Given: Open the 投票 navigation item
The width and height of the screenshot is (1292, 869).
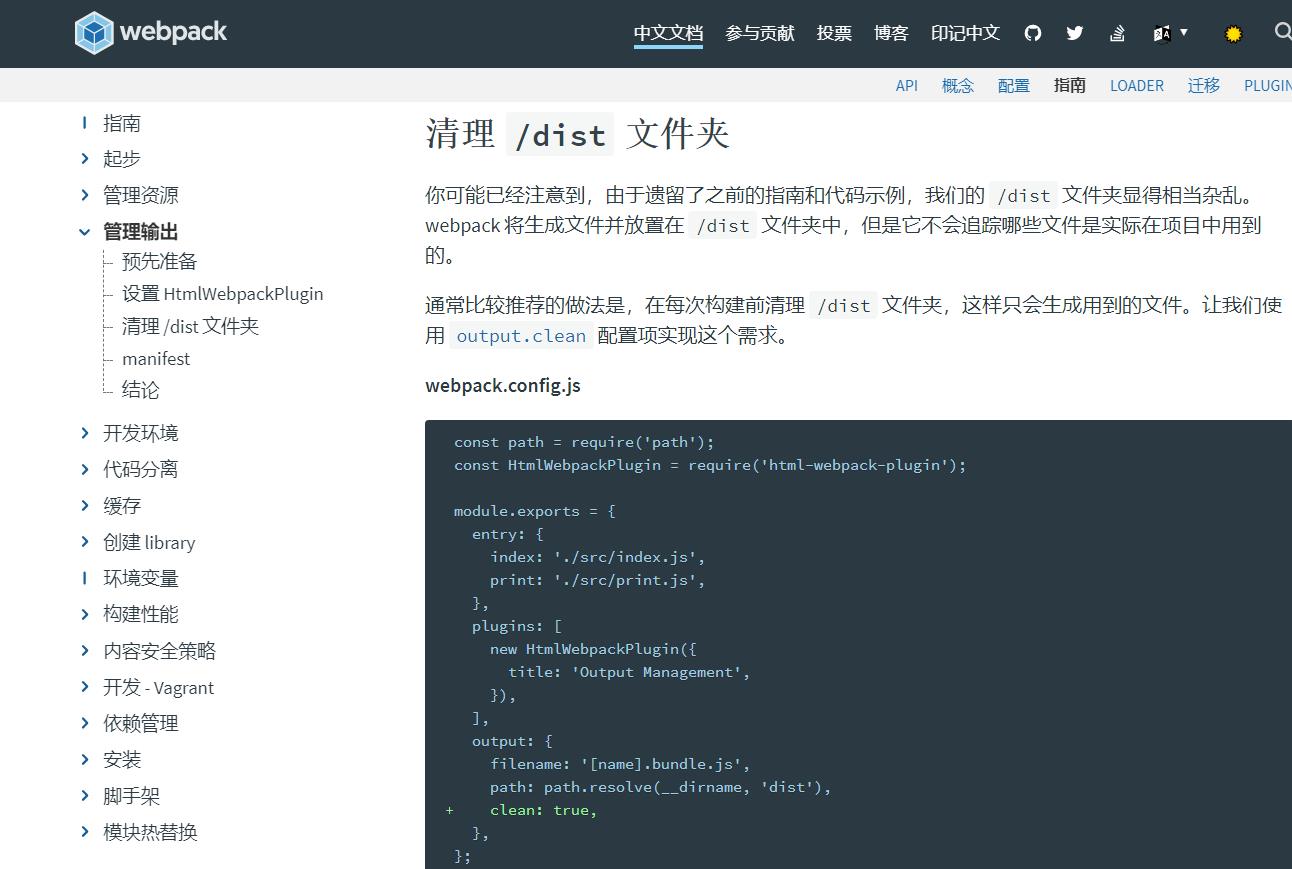Looking at the screenshot, I should tap(834, 33).
